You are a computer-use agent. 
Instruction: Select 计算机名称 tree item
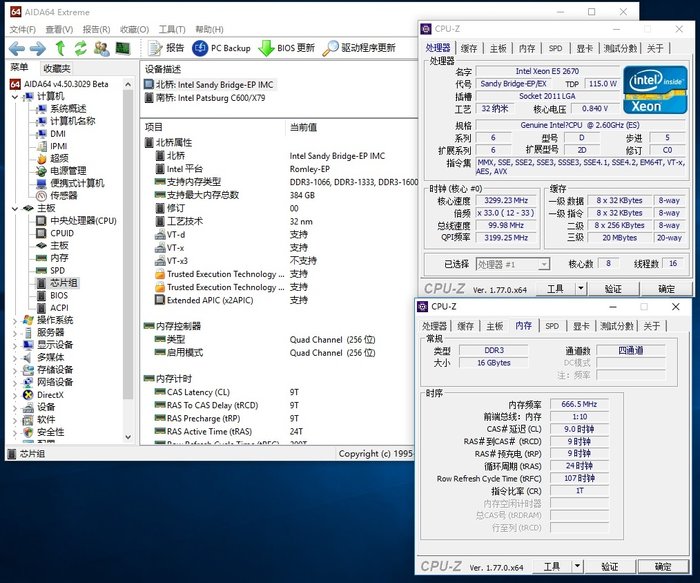72,121
